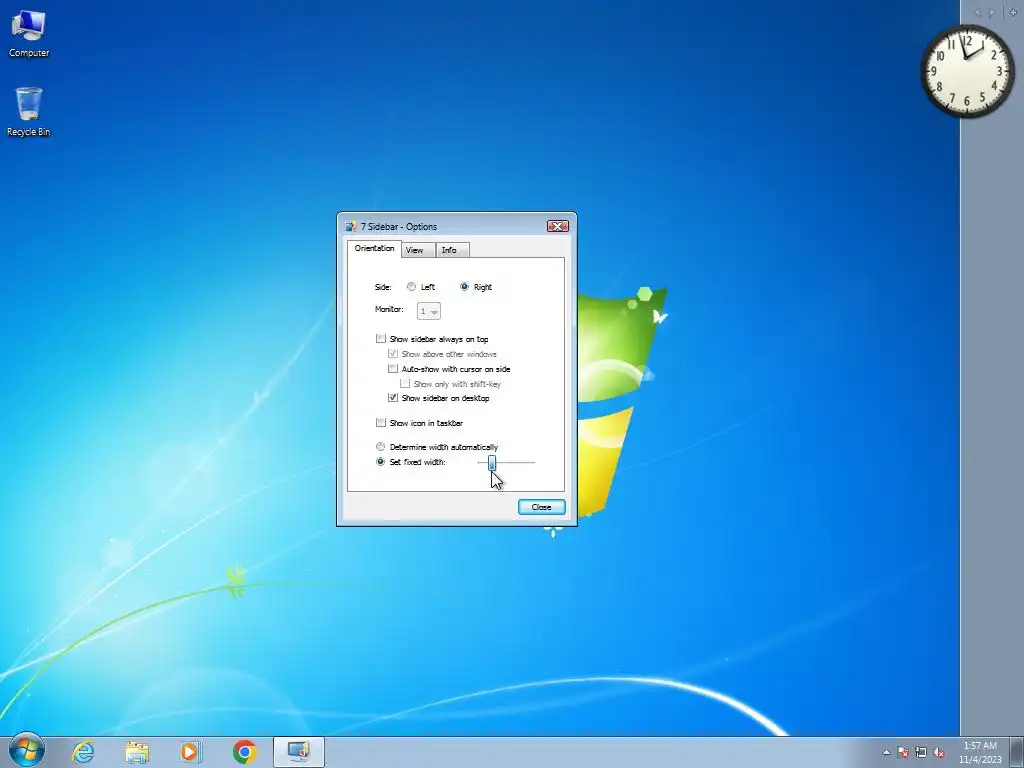
Task: Open the Computer desktop icon
Action: [29, 33]
